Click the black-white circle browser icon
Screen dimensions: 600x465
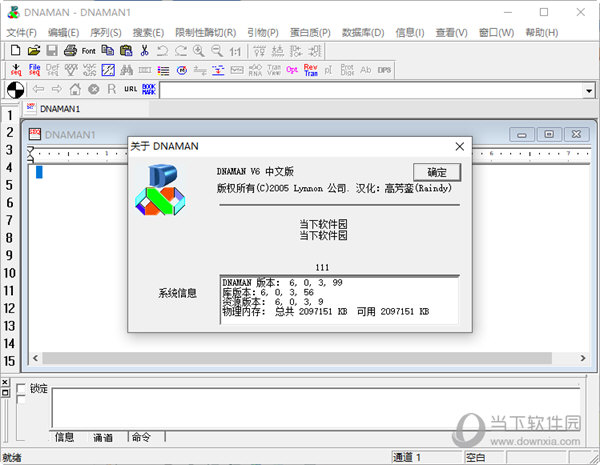click(16, 90)
